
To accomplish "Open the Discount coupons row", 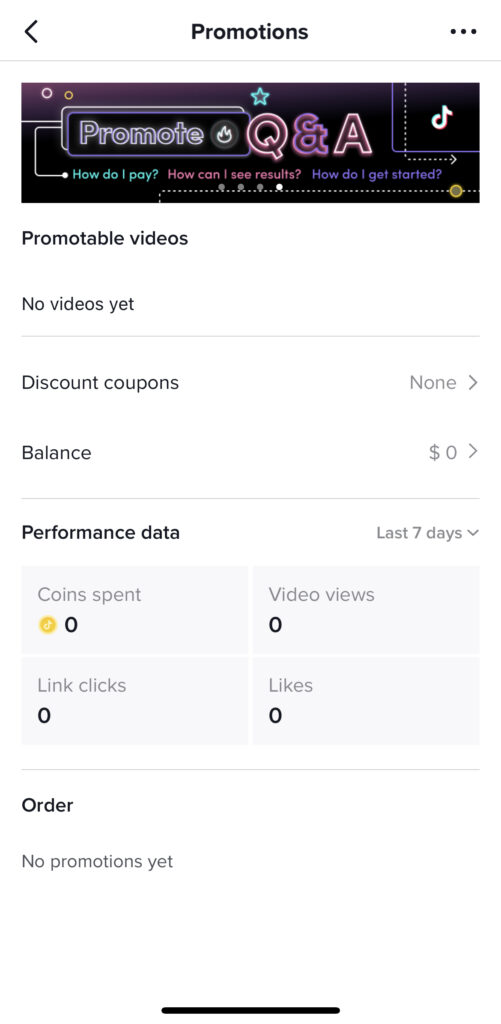I will tap(250, 383).
